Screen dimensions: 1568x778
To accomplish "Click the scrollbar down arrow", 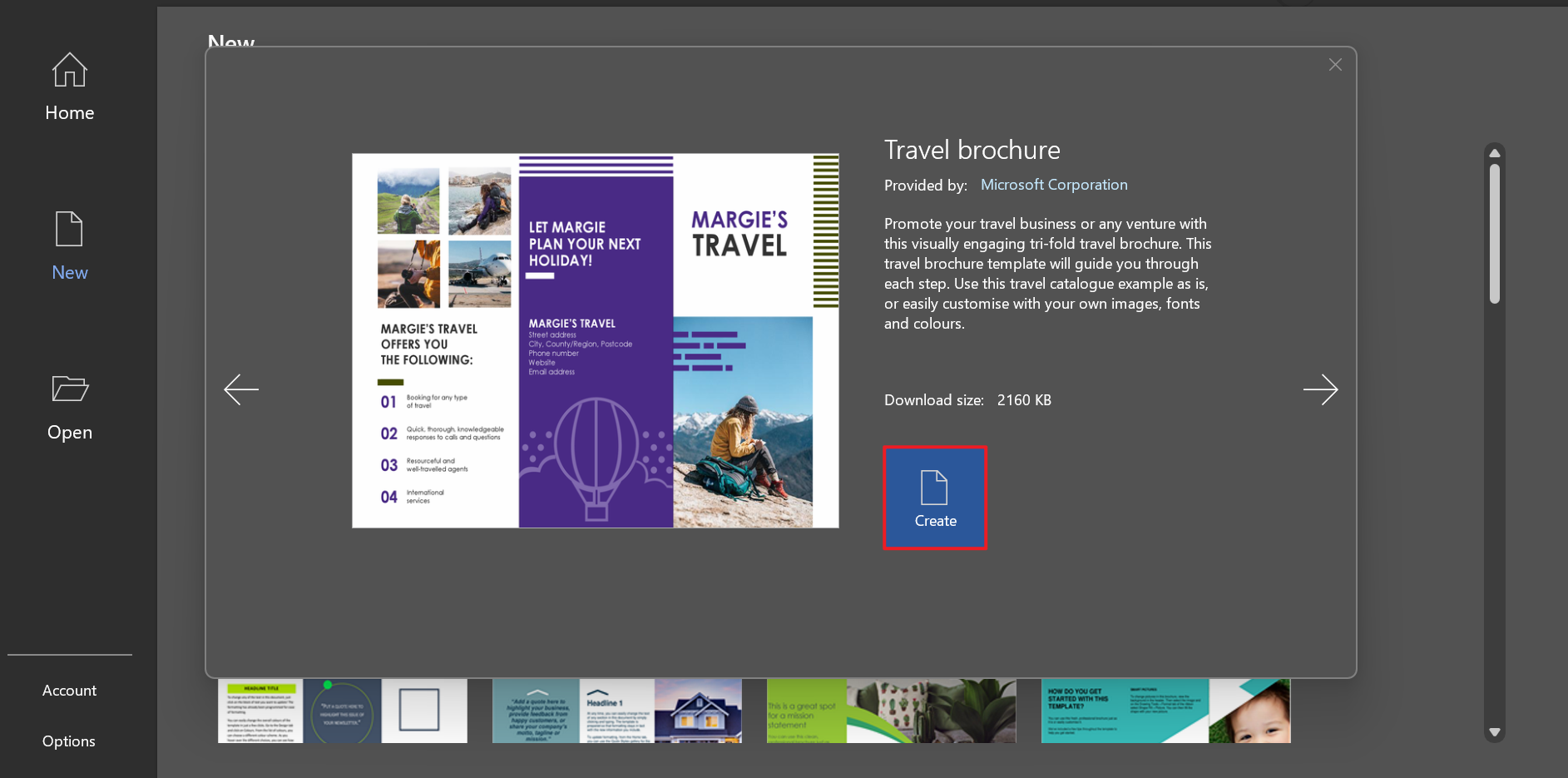I will tap(1495, 732).
